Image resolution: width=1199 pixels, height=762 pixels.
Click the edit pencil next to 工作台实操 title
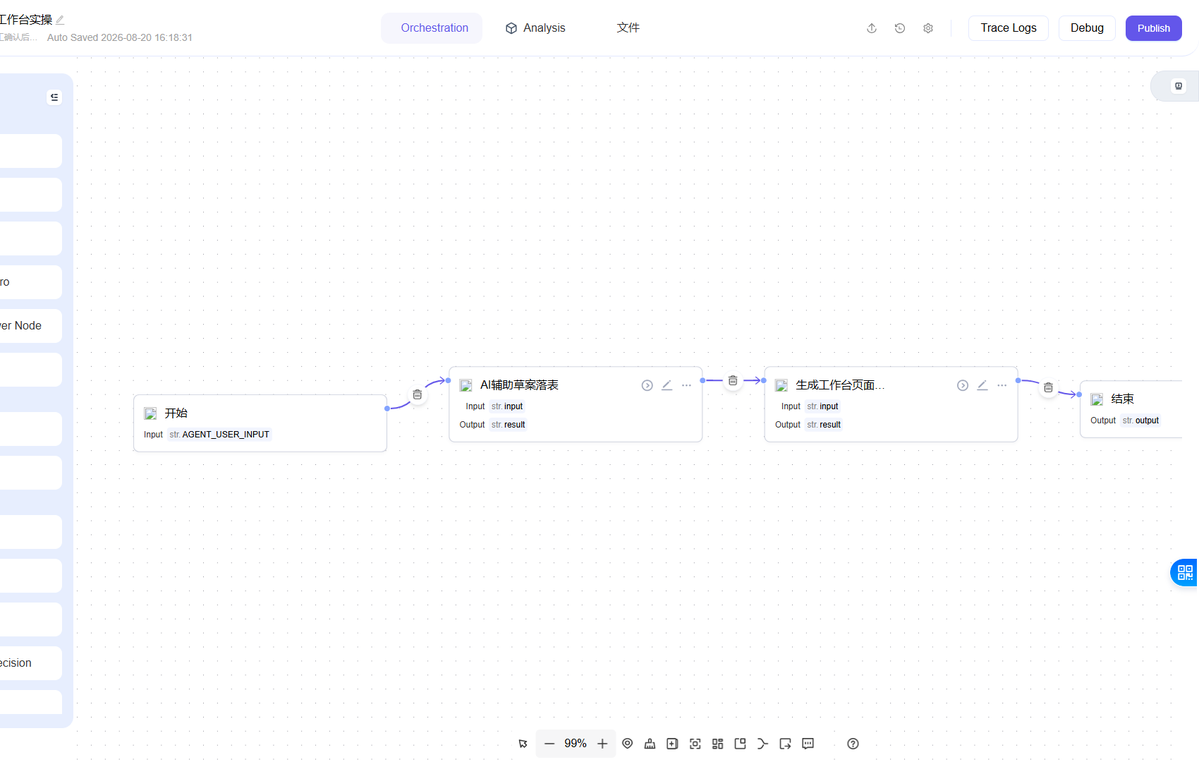coord(60,20)
